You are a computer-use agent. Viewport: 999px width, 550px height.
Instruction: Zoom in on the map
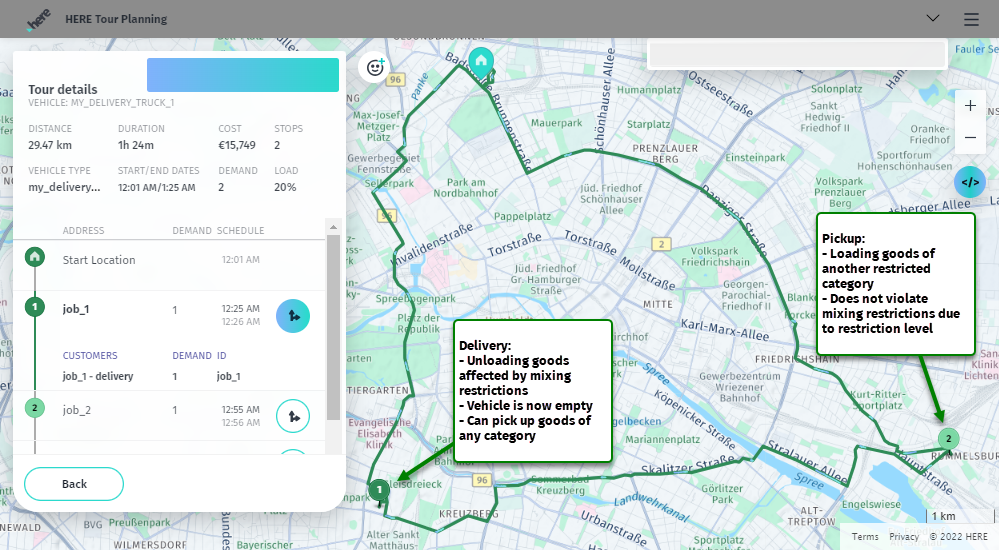click(x=970, y=106)
